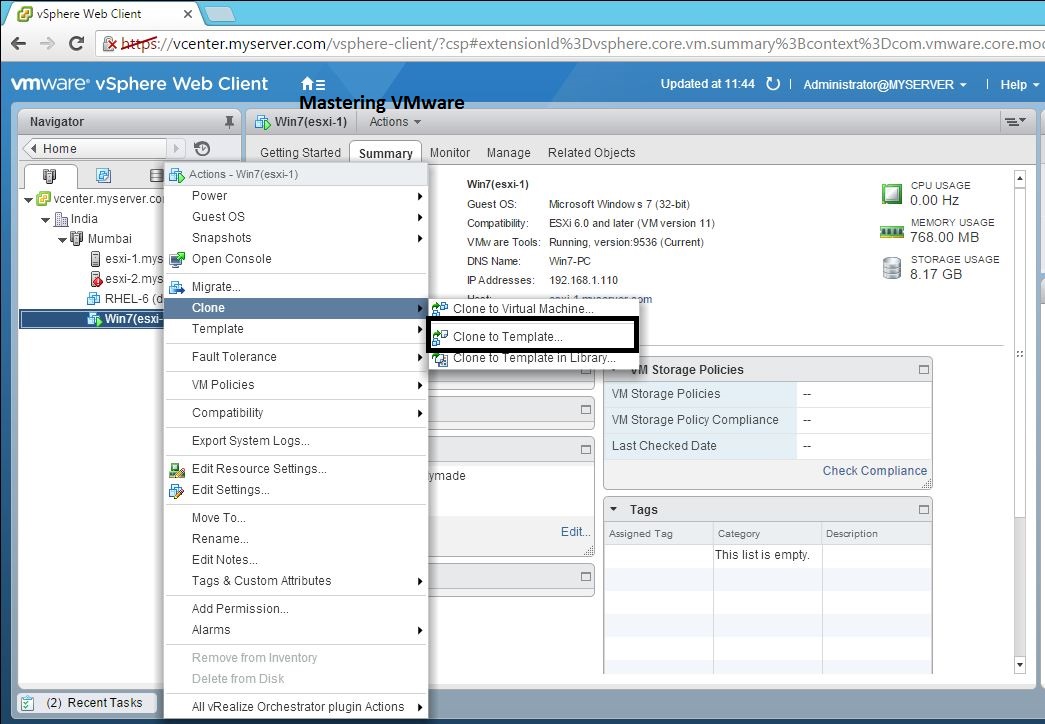Switch to Hosts and Clusters inventory tab

click(49, 175)
